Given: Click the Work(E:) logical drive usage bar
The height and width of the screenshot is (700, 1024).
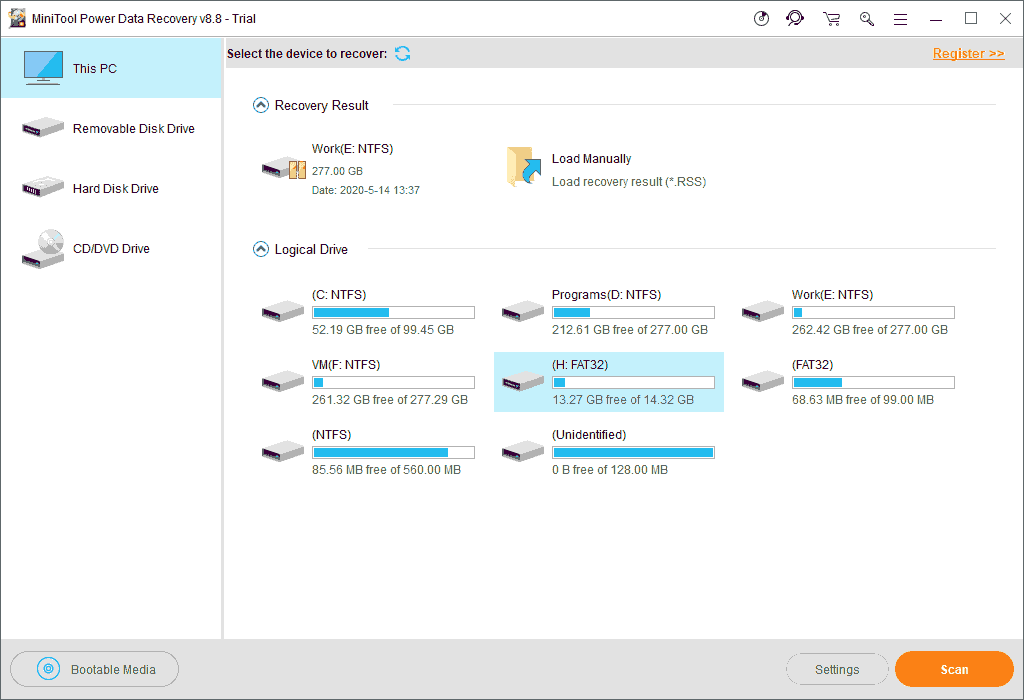Looking at the screenshot, I should tap(873, 312).
